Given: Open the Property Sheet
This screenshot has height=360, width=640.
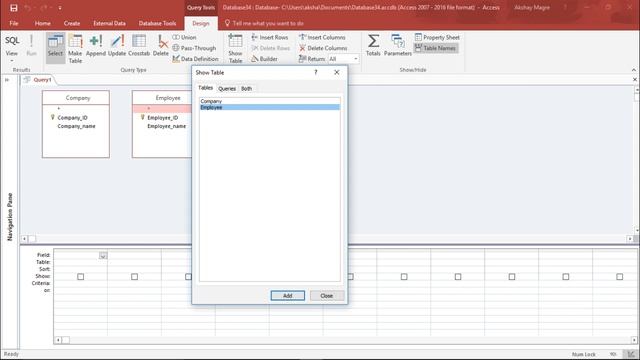Looking at the screenshot, I should point(437,37).
